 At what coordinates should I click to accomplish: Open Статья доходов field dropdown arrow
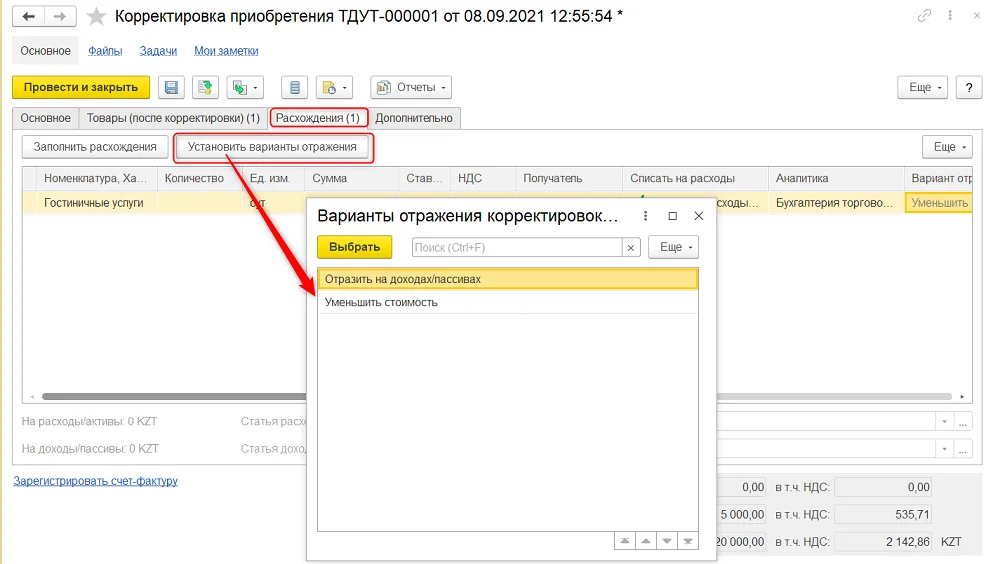[x=945, y=449]
